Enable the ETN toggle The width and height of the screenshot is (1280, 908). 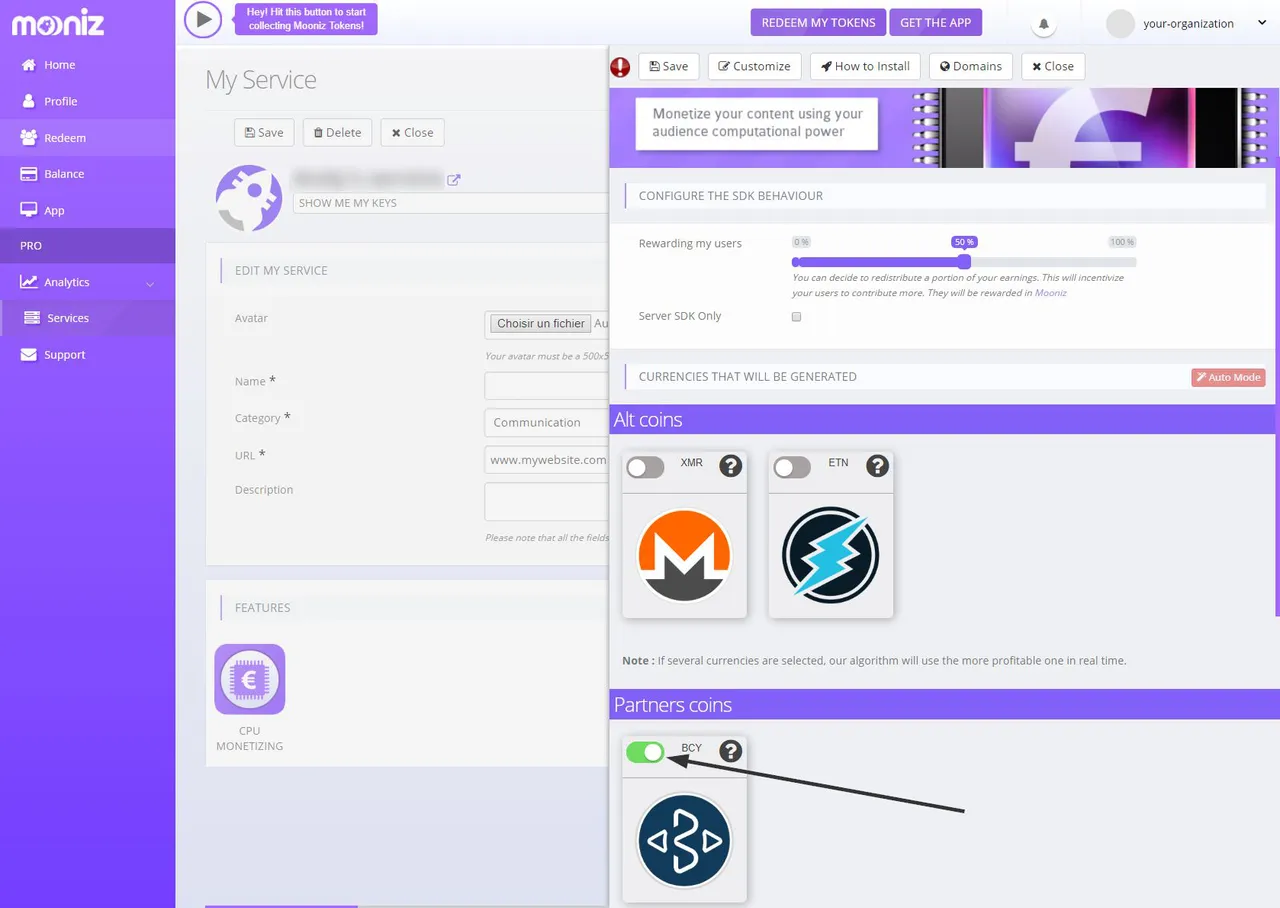pos(792,467)
